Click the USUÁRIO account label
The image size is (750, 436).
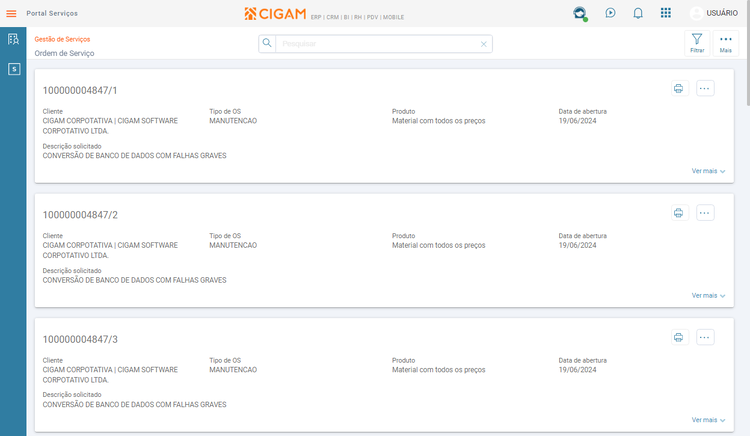coord(722,13)
